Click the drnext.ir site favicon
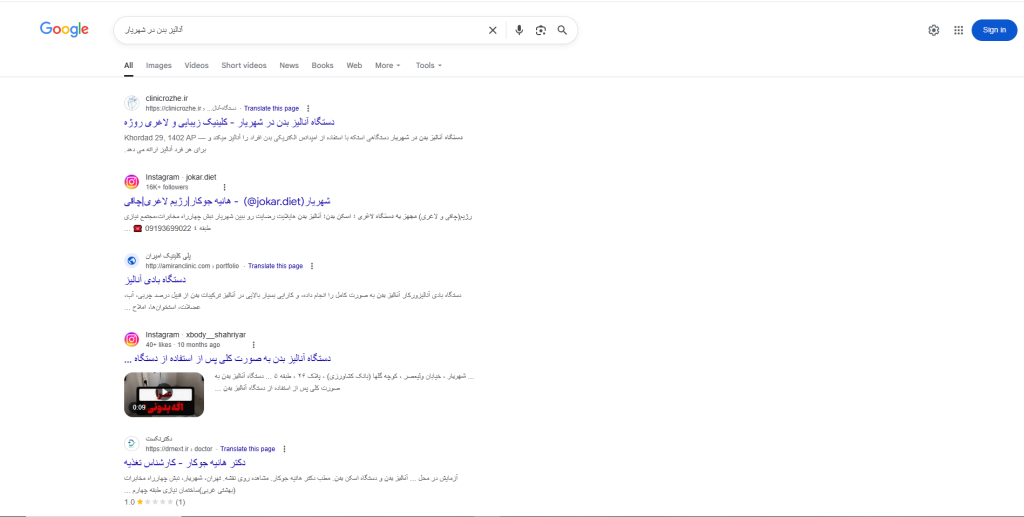Screen dimensions: 1024x517 point(132,444)
